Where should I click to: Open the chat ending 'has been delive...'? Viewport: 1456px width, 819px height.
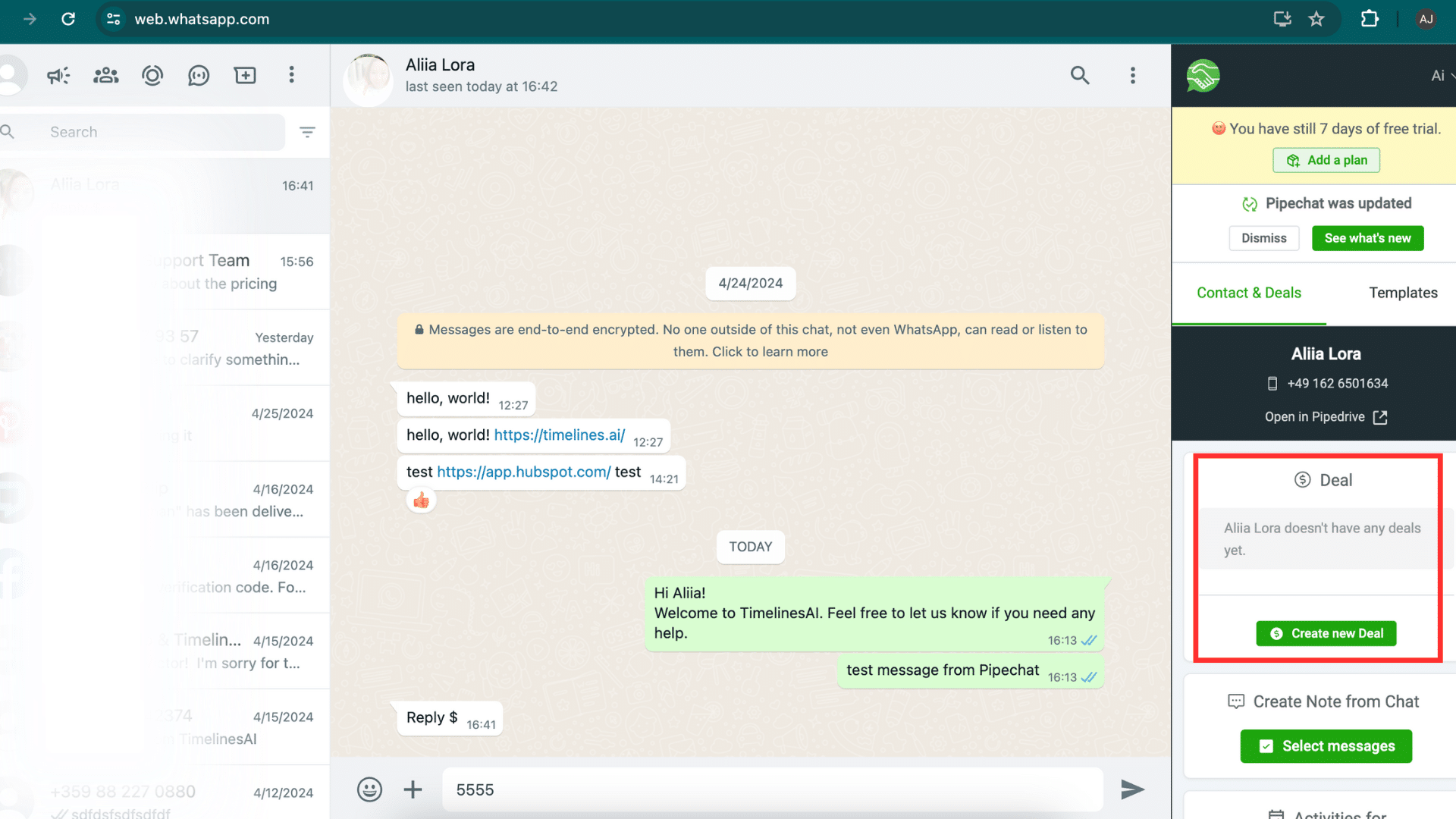tap(165, 499)
